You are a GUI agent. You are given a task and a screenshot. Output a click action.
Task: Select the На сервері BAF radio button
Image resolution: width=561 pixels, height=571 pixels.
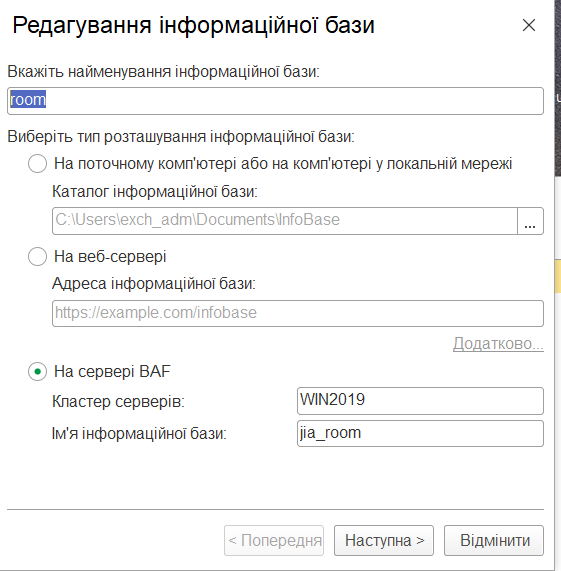point(37,371)
